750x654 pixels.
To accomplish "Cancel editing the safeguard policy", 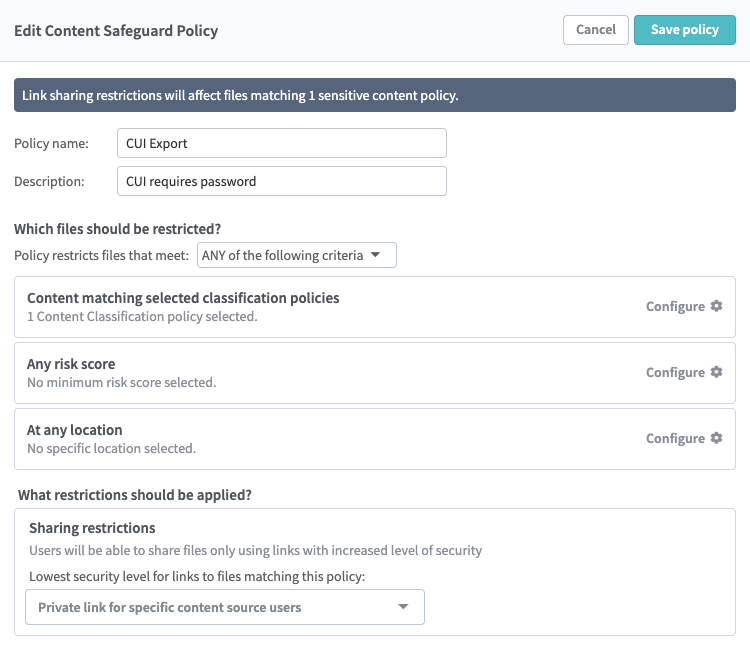I will 596,30.
